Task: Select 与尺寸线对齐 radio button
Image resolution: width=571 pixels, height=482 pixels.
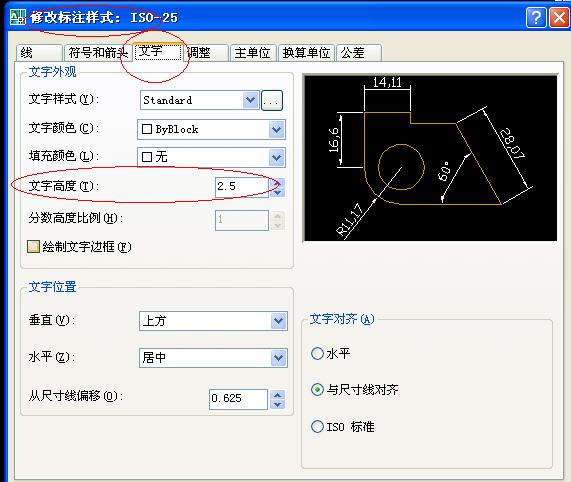Action: [x=317, y=390]
